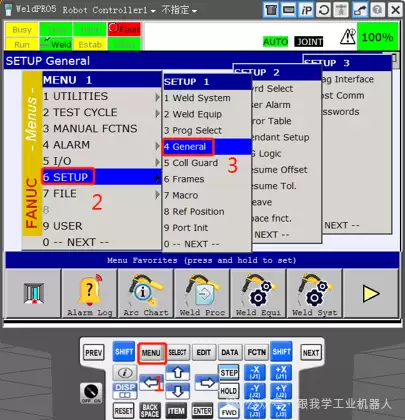
Task: Click the NEXT key on keypad
Action: pos(311,353)
